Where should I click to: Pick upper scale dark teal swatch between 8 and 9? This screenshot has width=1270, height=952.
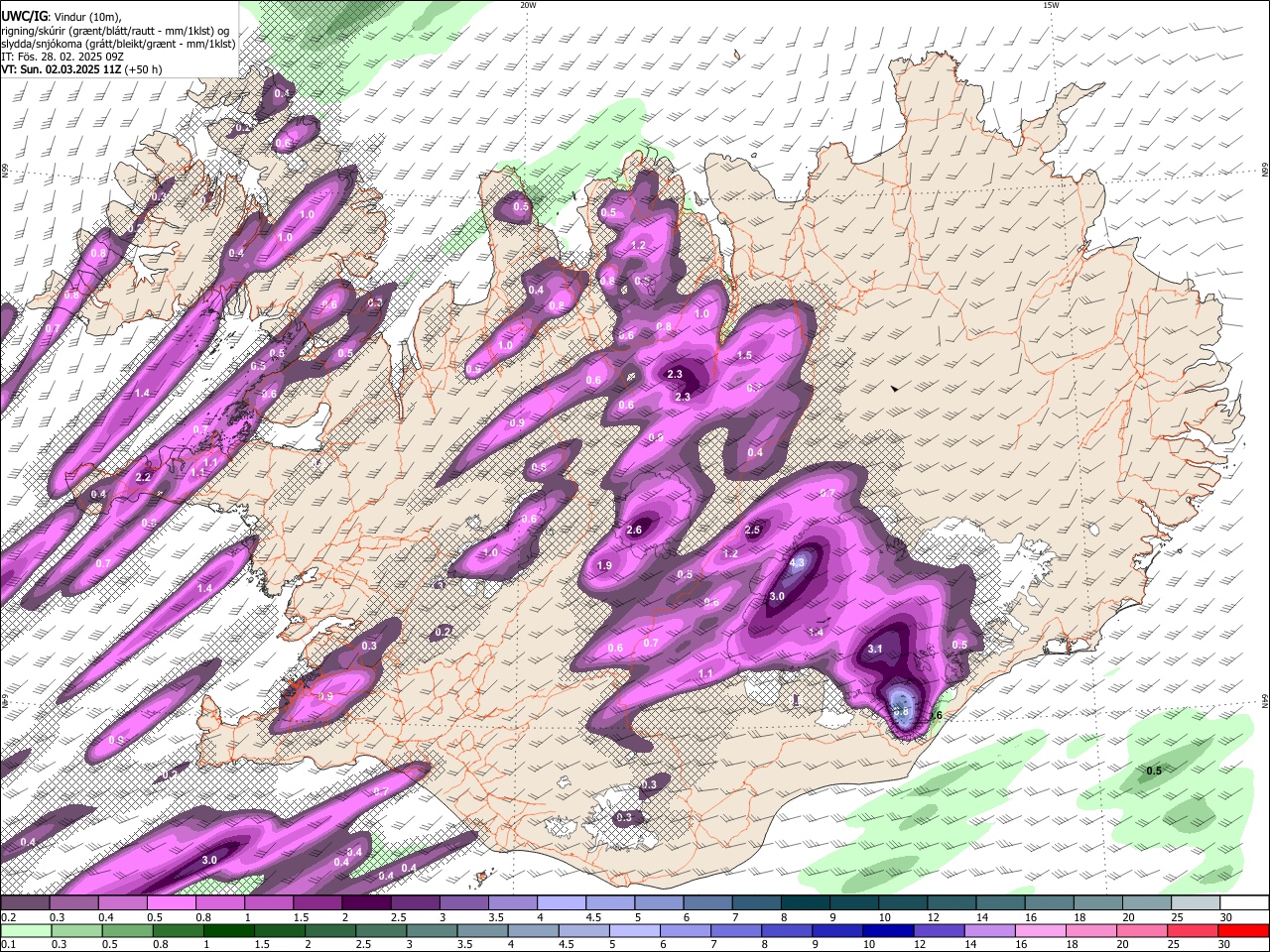pos(806,902)
